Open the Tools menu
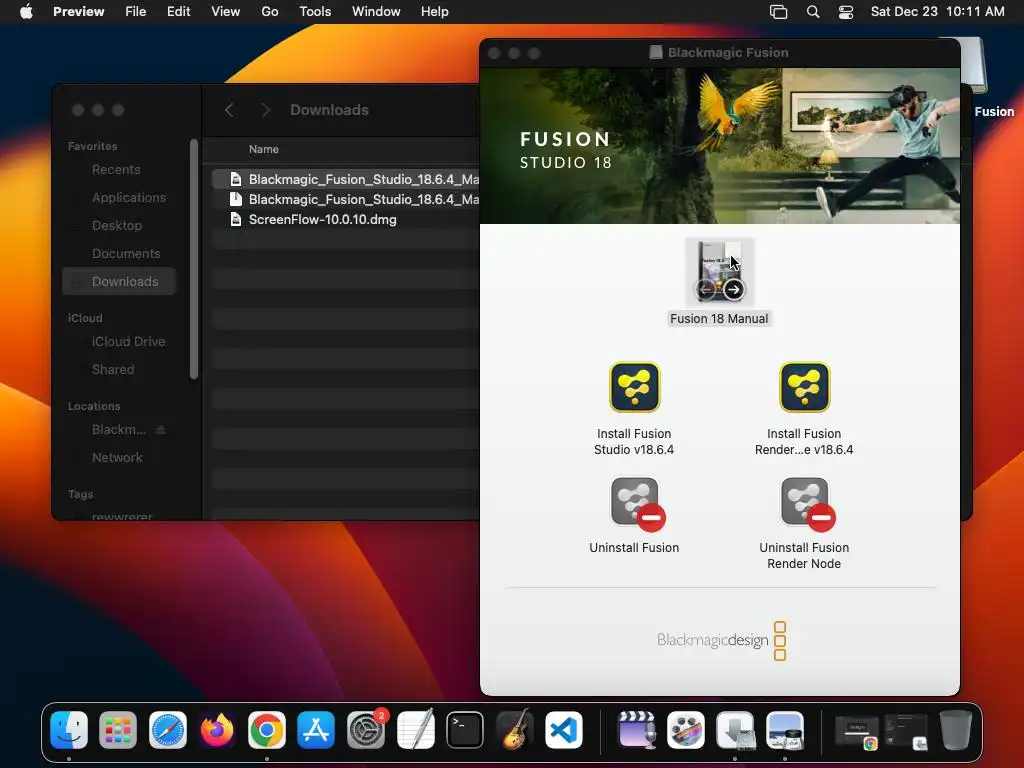 coord(315,12)
